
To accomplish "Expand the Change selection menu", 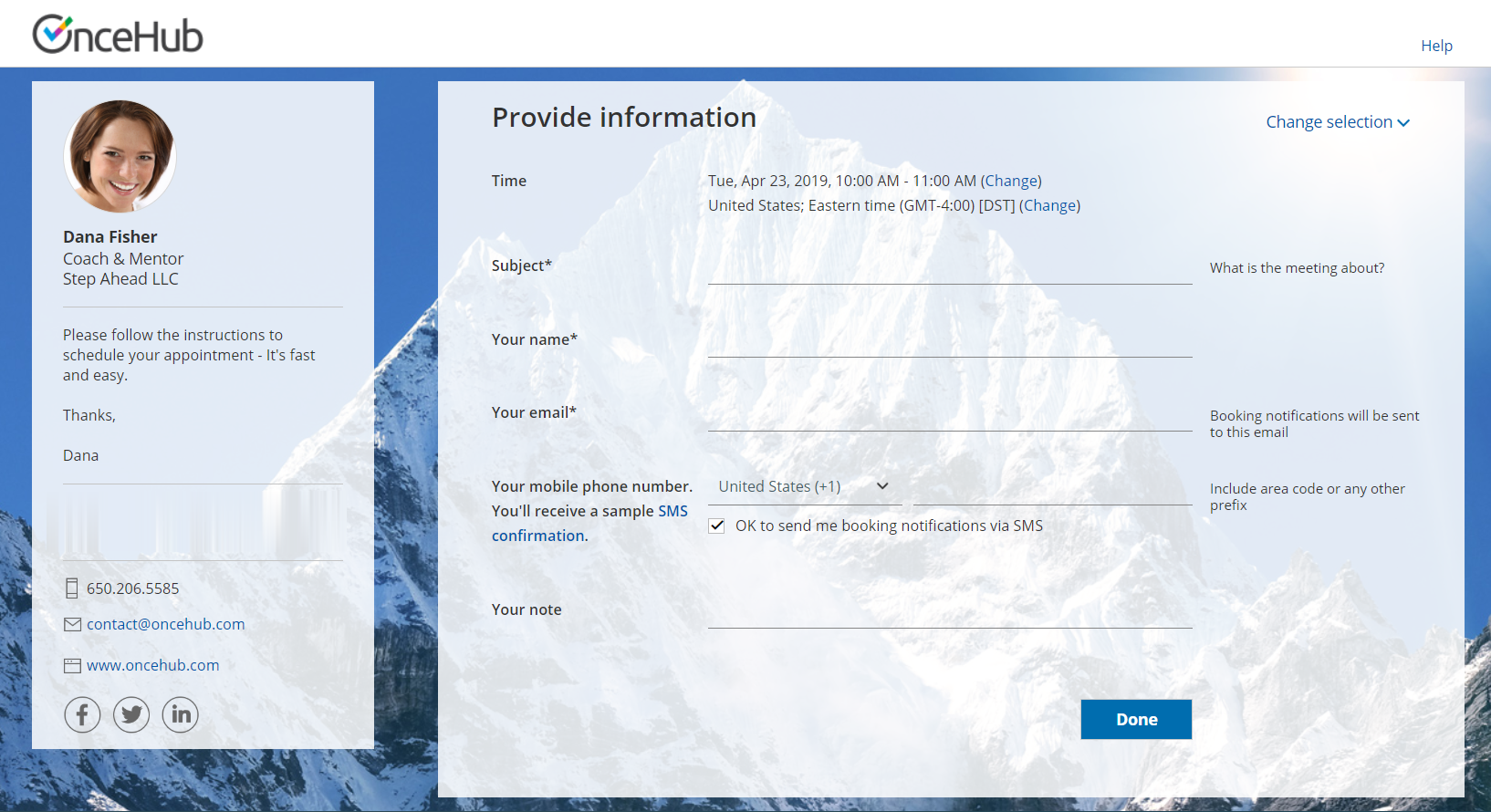I will [x=1338, y=122].
